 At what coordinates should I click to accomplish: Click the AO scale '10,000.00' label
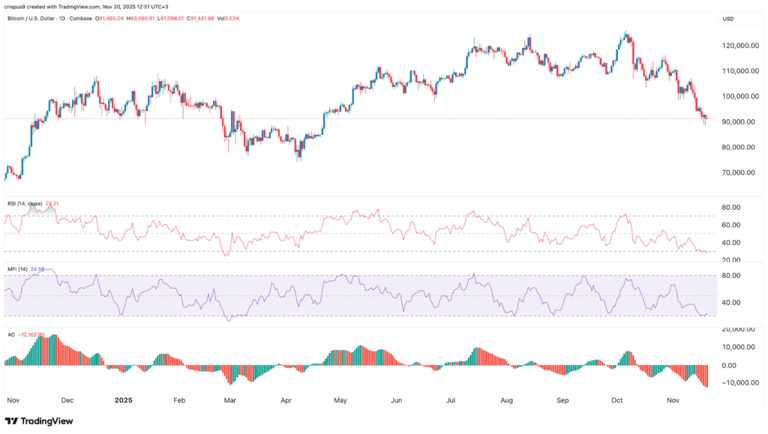click(x=739, y=347)
